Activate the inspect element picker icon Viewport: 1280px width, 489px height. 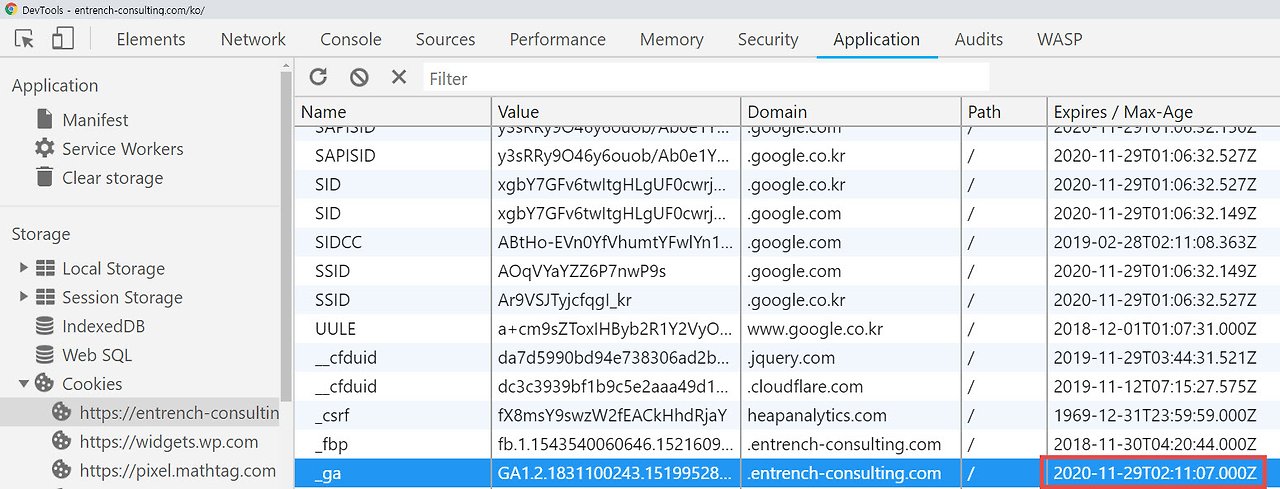(x=25, y=39)
